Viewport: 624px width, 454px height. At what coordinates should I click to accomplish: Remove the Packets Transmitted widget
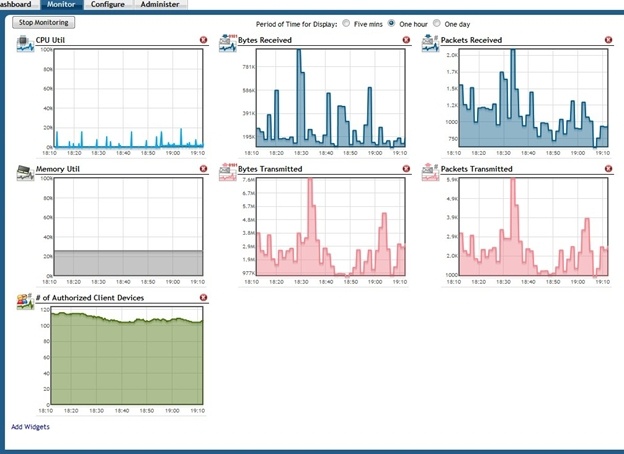tap(608, 169)
